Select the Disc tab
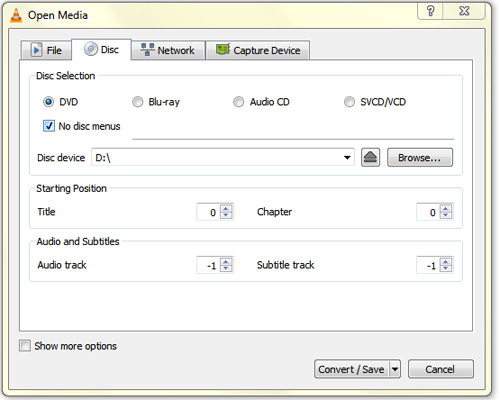 (101, 50)
